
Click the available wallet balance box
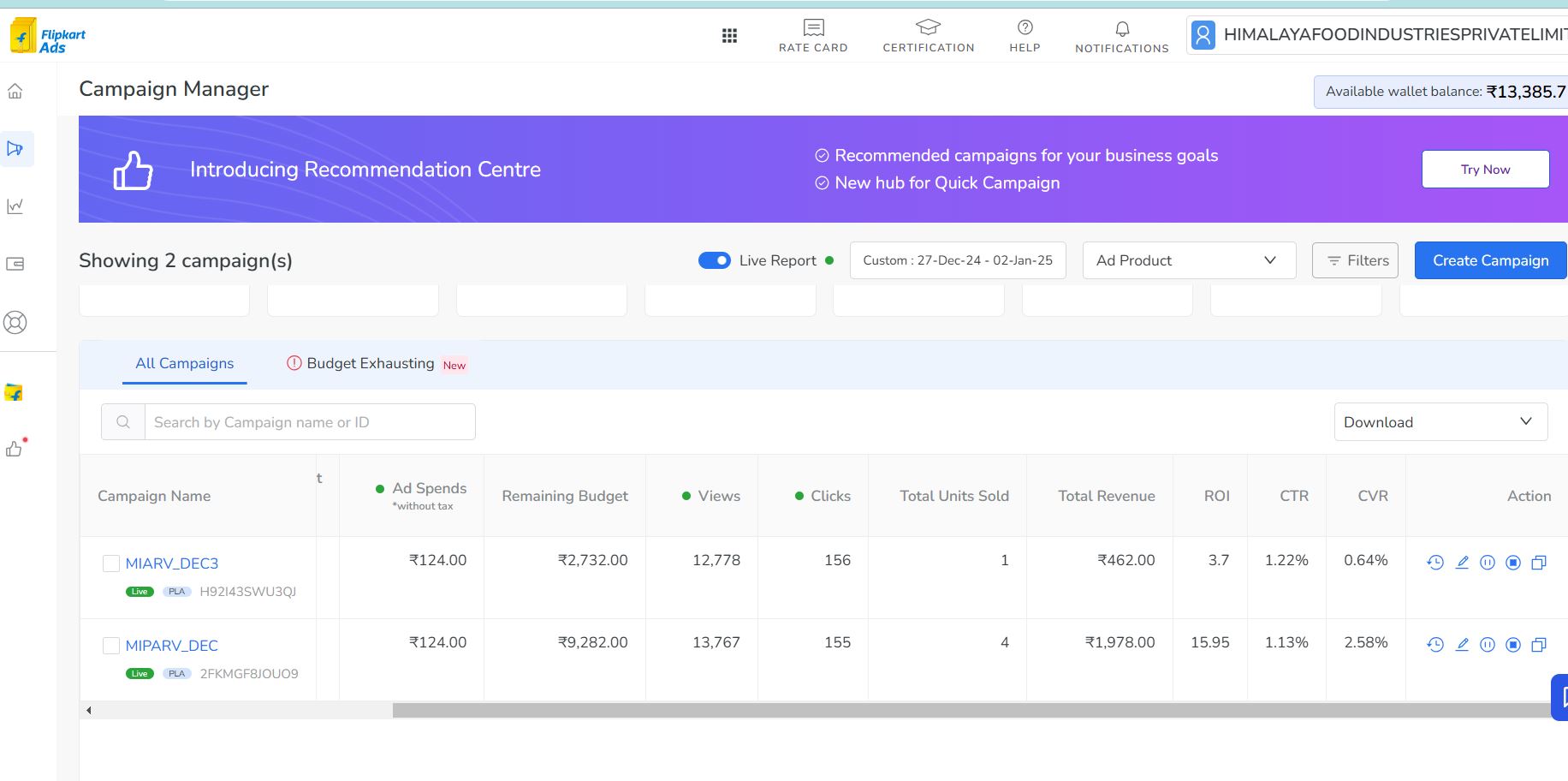(1441, 92)
